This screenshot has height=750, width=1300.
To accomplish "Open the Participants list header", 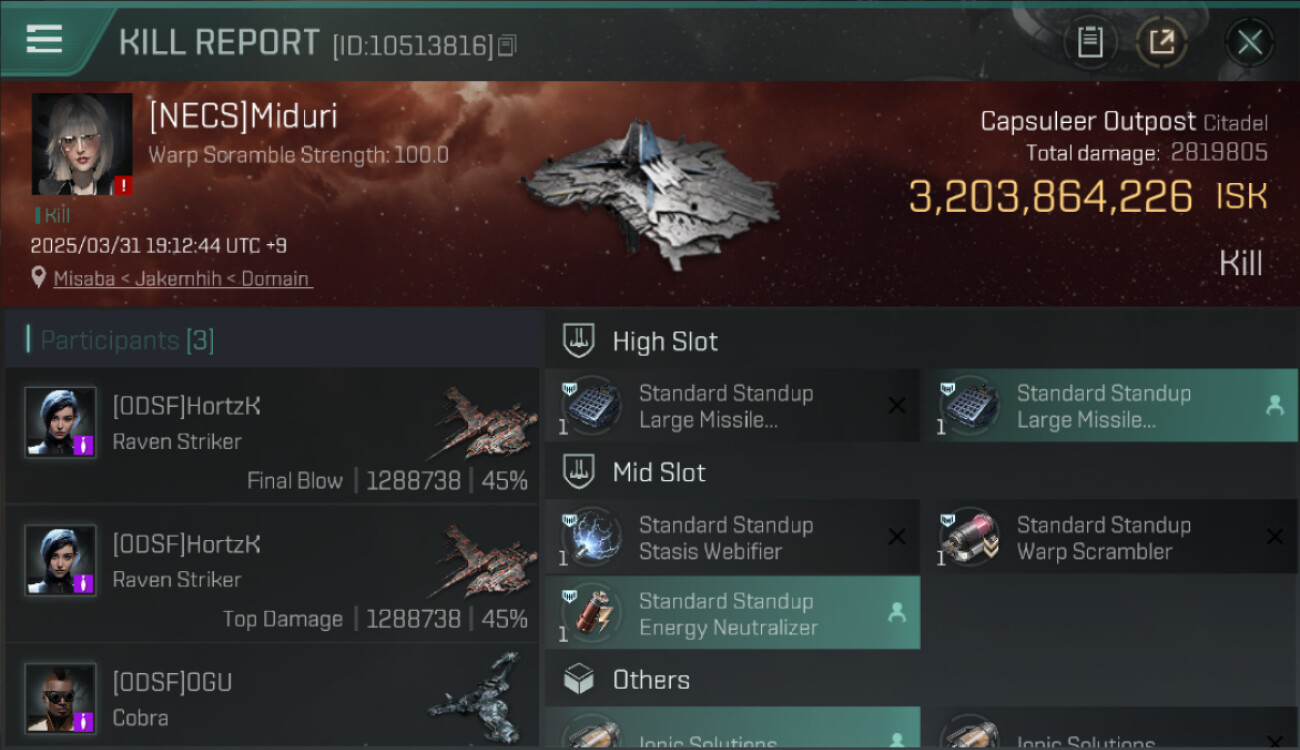I will [272, 340].
